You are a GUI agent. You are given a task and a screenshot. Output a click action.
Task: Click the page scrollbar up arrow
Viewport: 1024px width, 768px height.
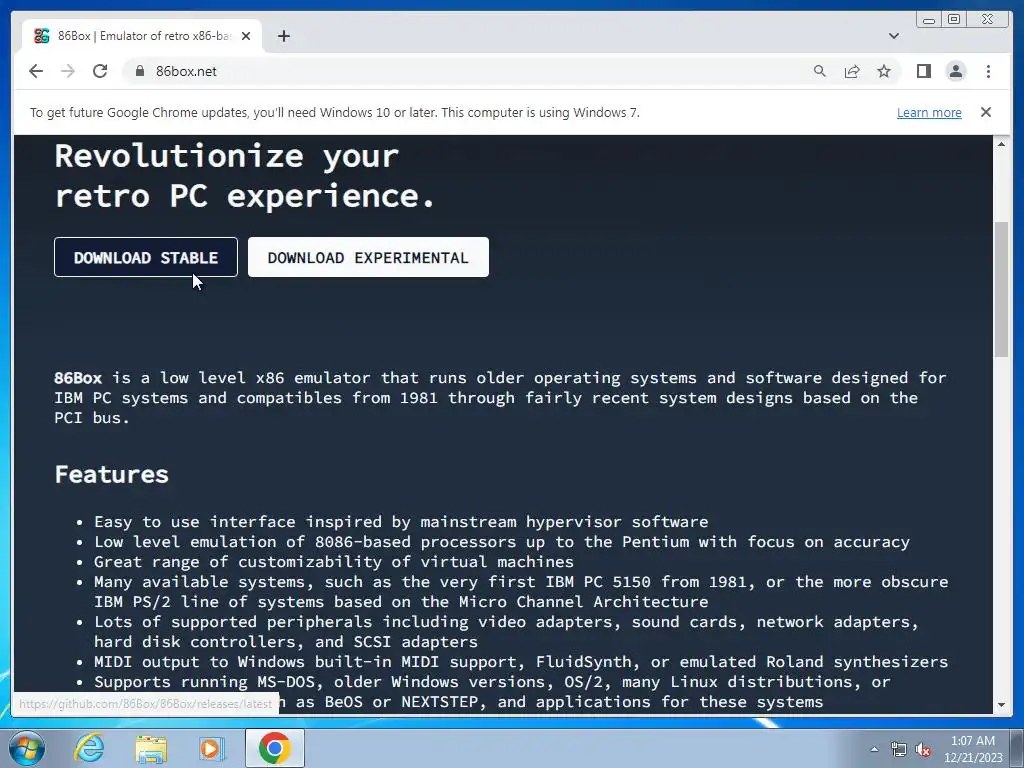1001,144
